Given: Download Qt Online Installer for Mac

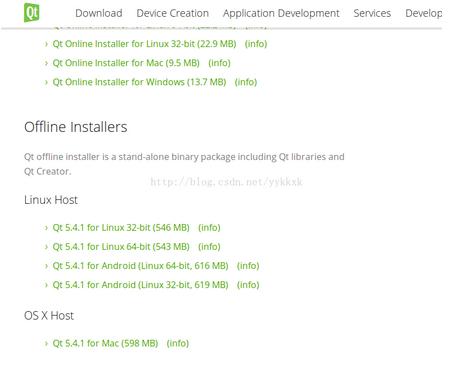Looking at the screenshot, I should tap(126, 63).
